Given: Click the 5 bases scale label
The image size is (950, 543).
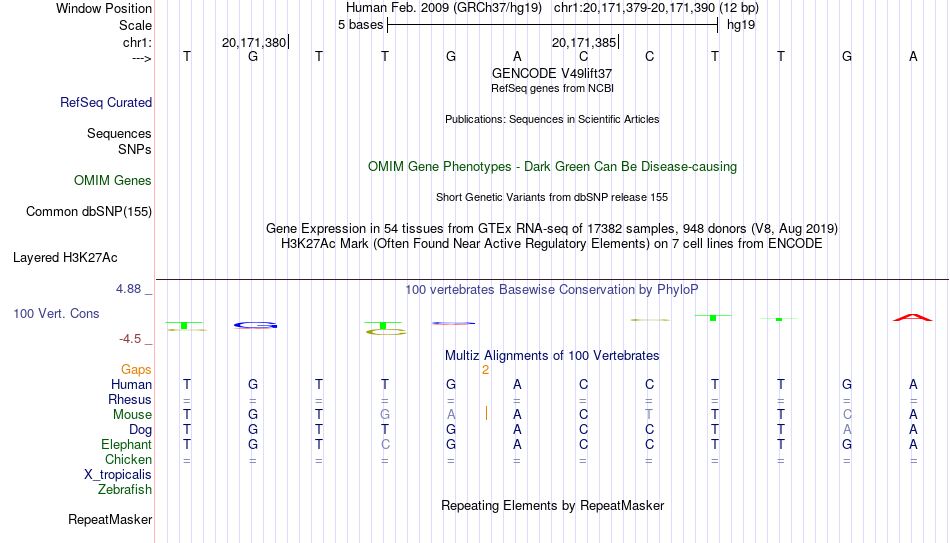Looking at the screenshot, I should pyautogui.click(x=360, y=25).
